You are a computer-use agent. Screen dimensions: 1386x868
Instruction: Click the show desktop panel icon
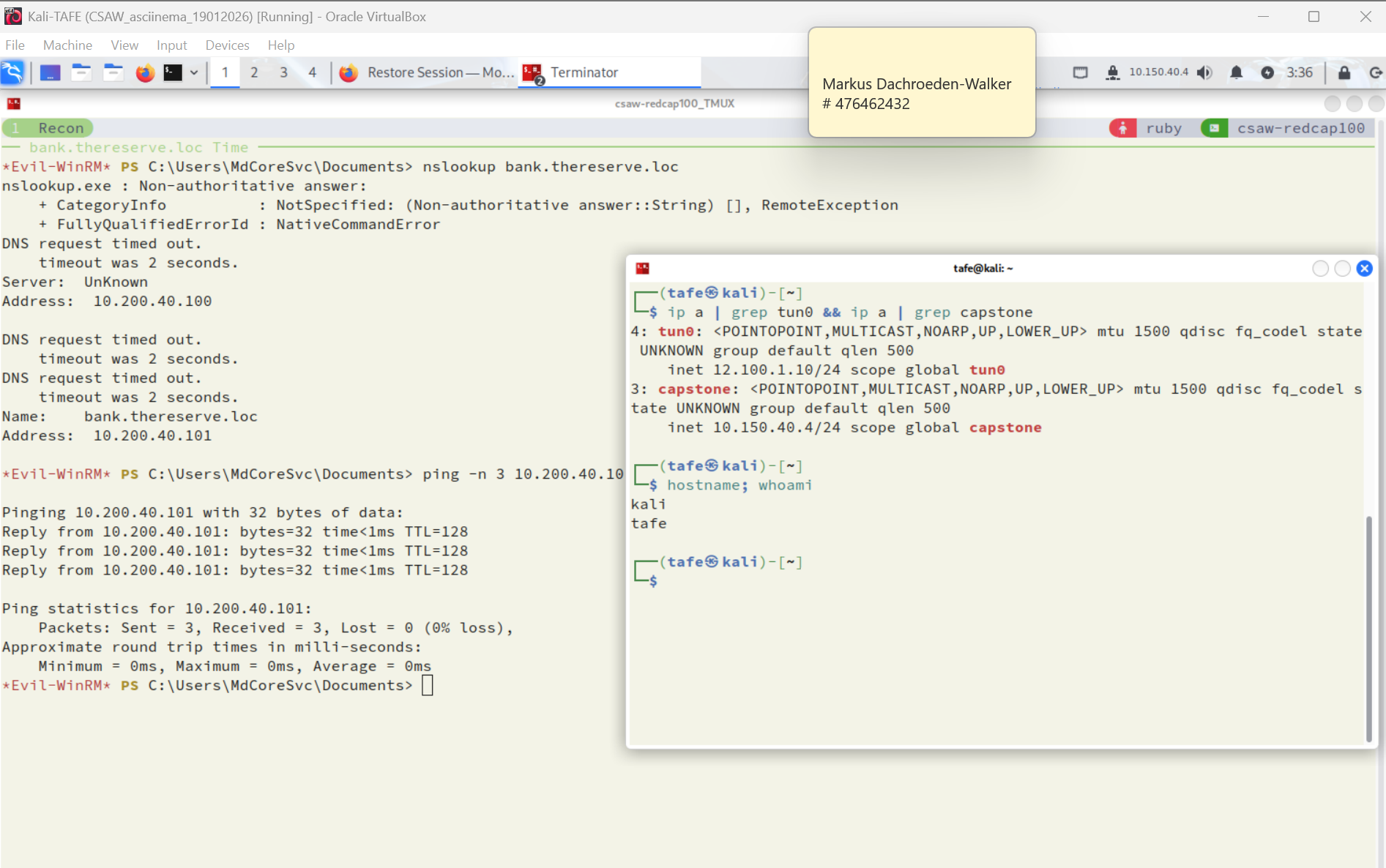pyautogui.click(x=50, y=72)
